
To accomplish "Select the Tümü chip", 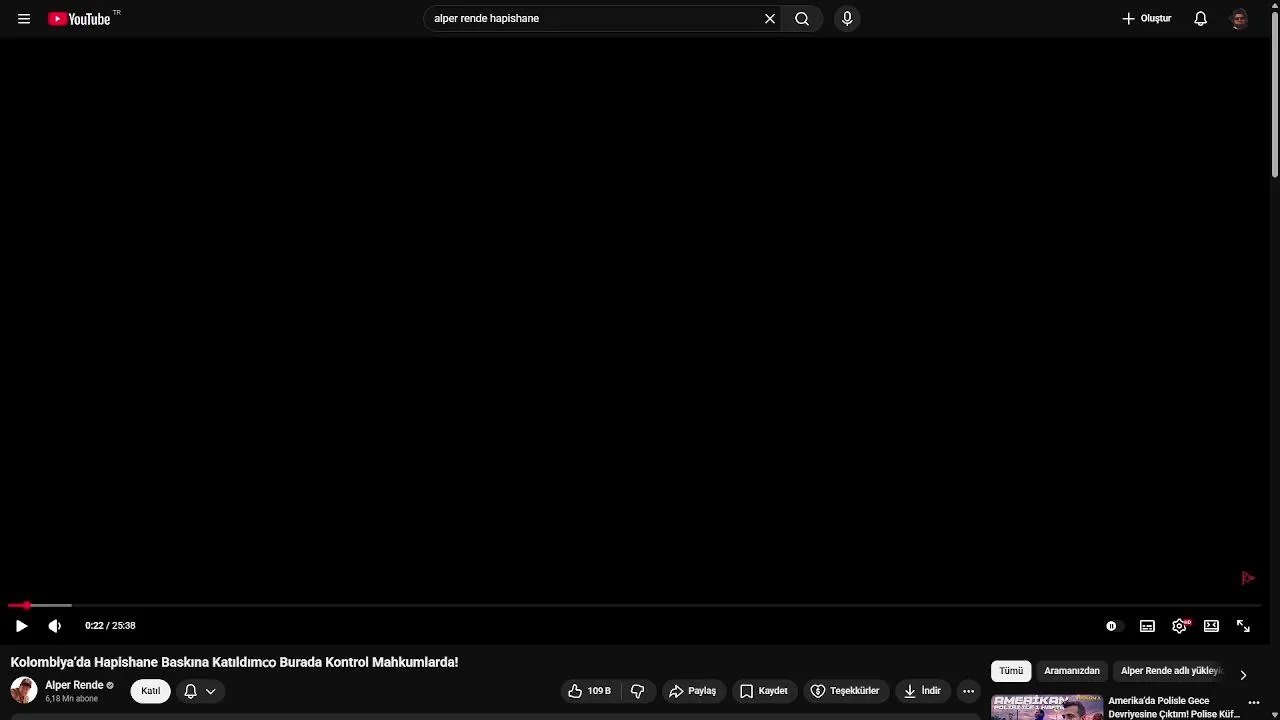I will [1011, 671].
